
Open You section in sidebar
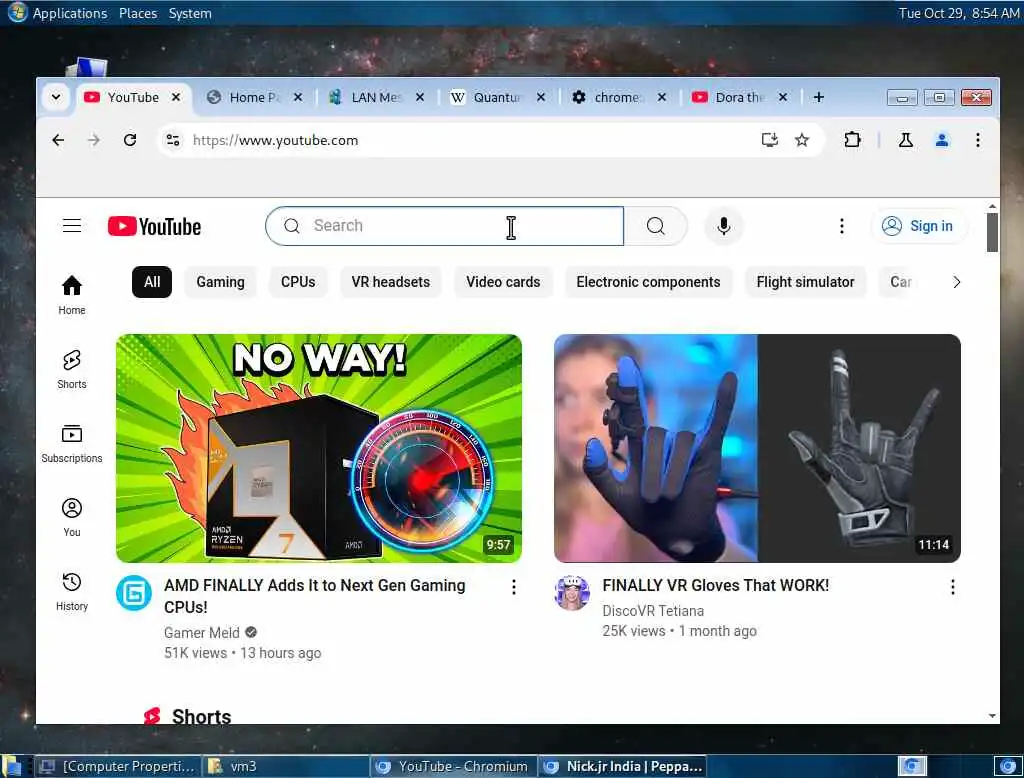pos(72,517)
